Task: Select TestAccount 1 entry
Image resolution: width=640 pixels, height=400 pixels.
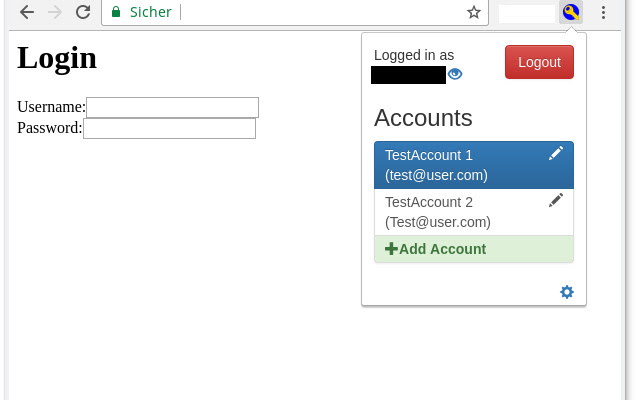Action: coord(473,165)
